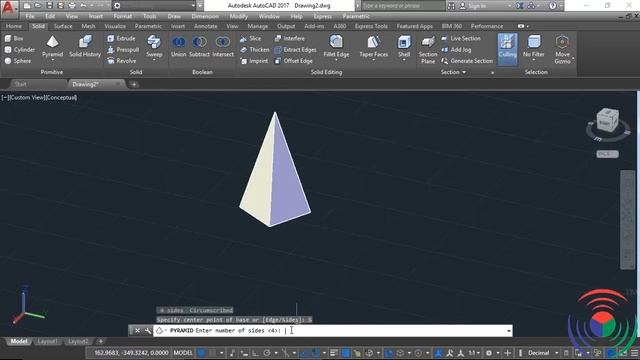Click the viewport Custom View label
Viewport: 640px width, 360px height.
26,98
